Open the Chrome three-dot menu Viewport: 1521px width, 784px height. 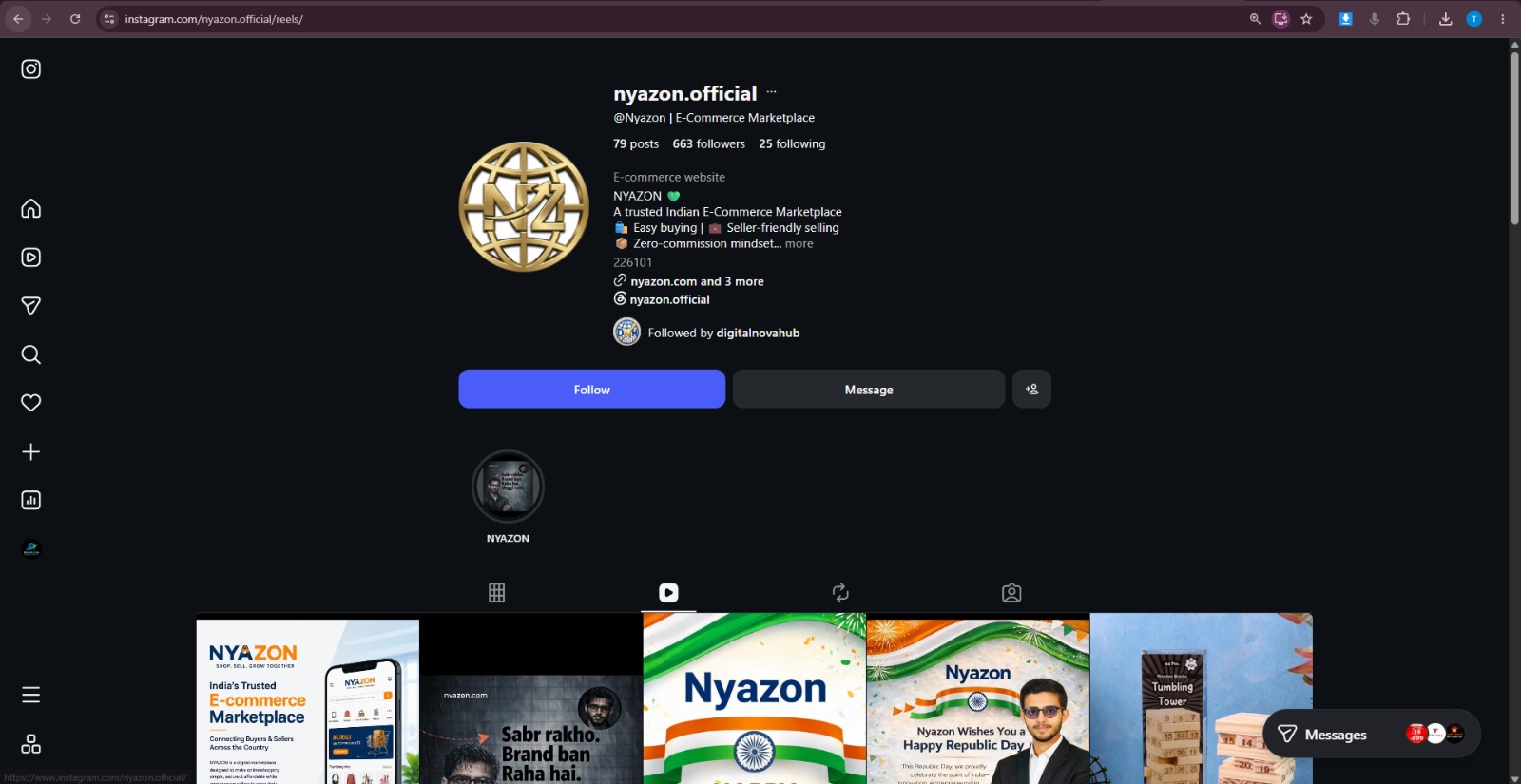(1502, 19)
